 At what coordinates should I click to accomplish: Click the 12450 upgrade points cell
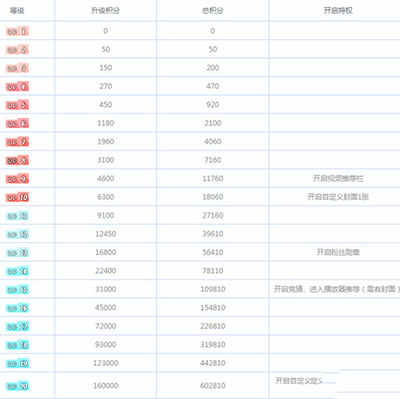[x=105, y=234]
